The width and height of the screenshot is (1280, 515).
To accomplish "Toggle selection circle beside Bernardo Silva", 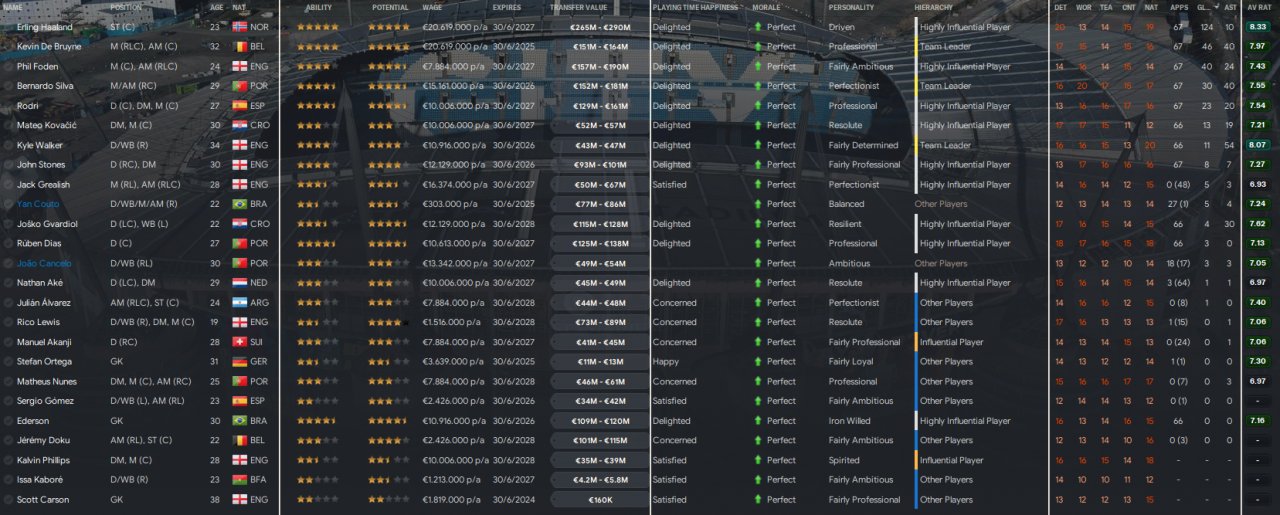I will pos(9,86).
